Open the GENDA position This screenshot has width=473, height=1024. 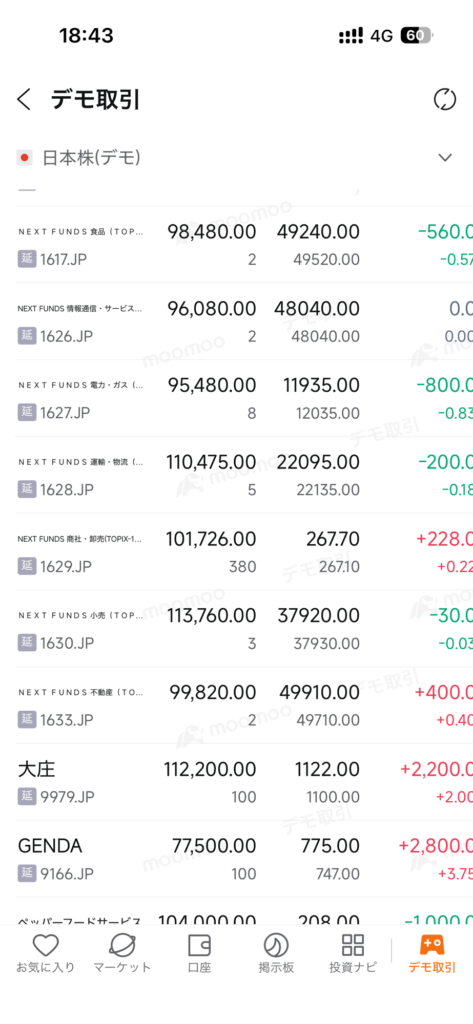coord(244,859)
